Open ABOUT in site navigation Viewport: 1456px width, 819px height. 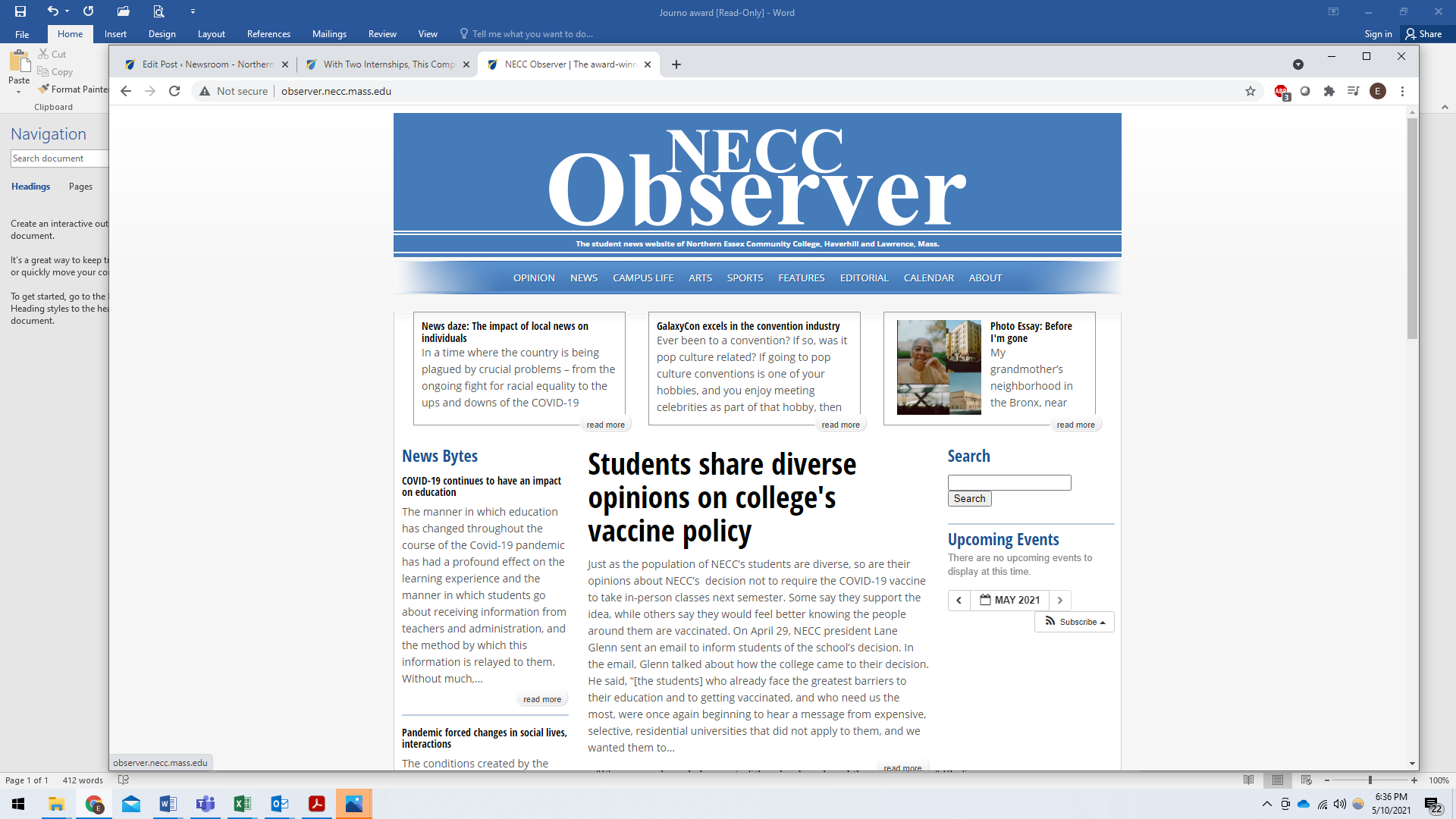click(985, 278)
